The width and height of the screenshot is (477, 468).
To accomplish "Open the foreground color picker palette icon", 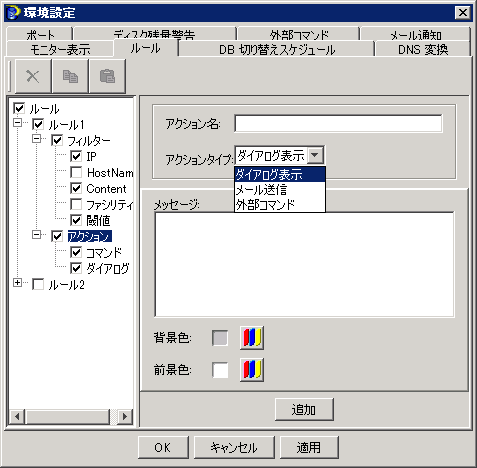I will (x=252, y=370).
